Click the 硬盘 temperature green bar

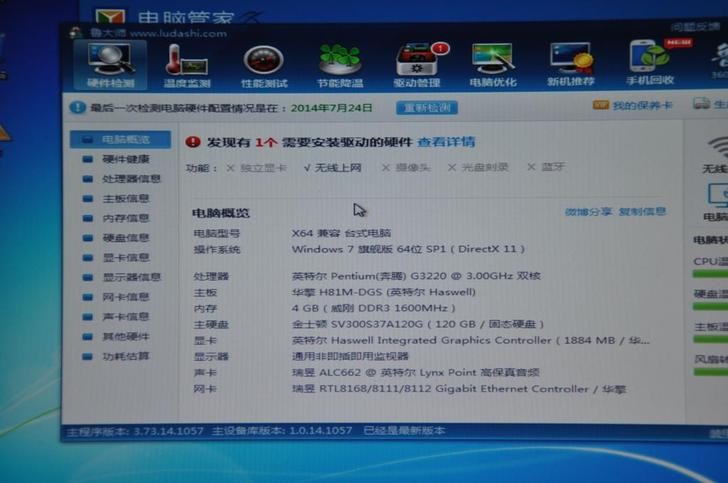710,307
